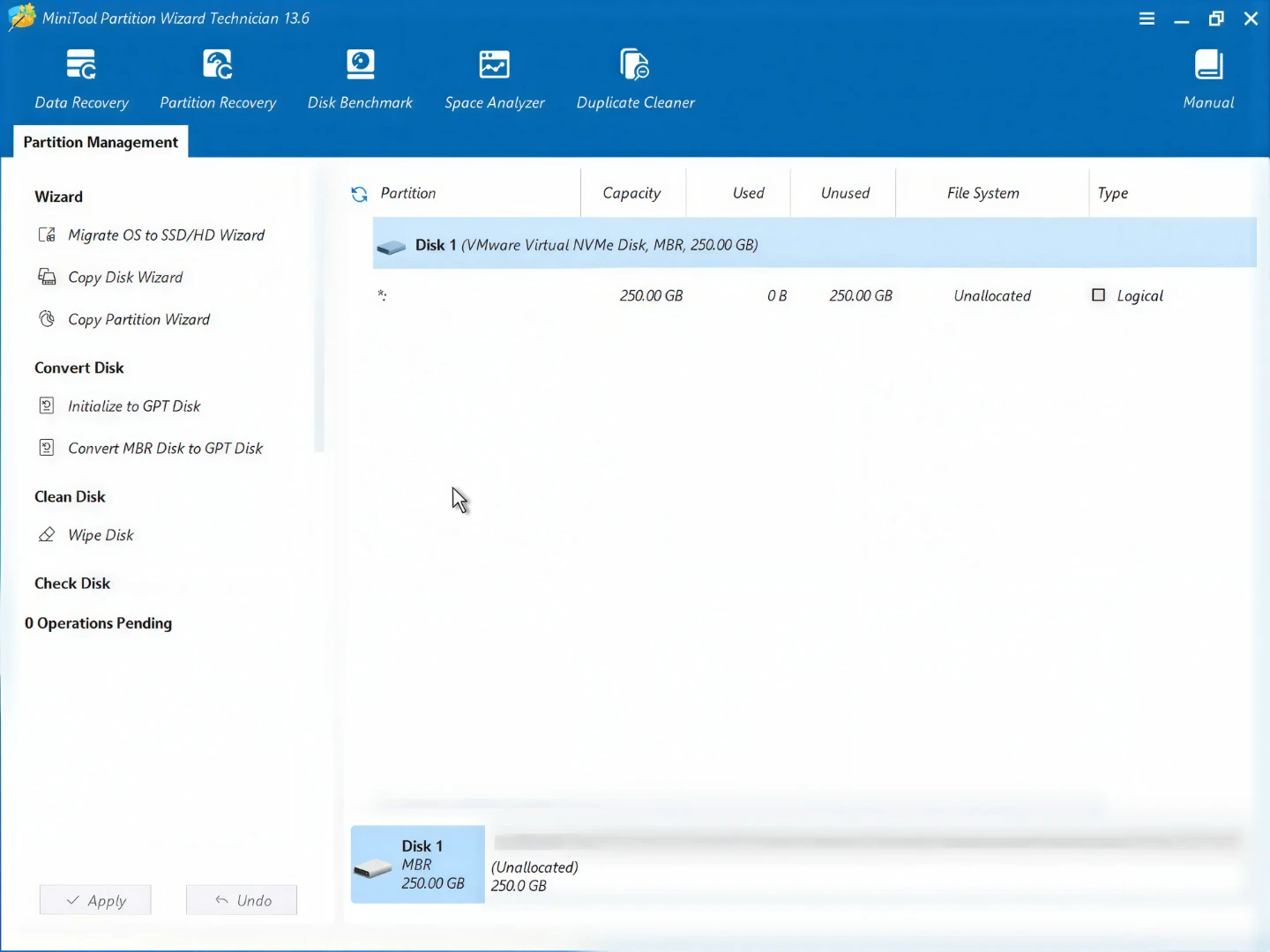Sort by the Used column header
1270x952 pixels.
[748, 193]
